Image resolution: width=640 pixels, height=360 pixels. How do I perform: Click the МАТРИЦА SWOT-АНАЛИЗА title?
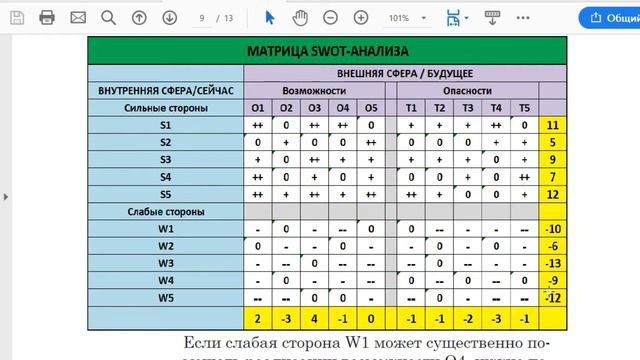(327, 51)
